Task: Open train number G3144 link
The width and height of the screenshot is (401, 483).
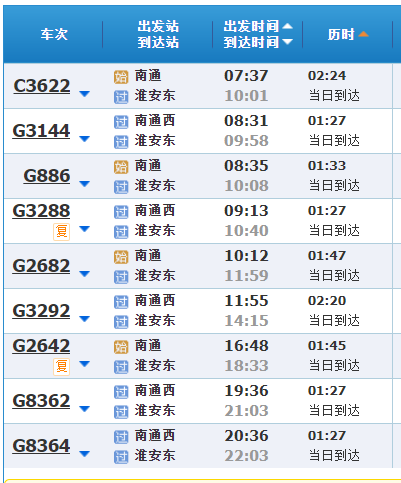Action: click(41, 131)
